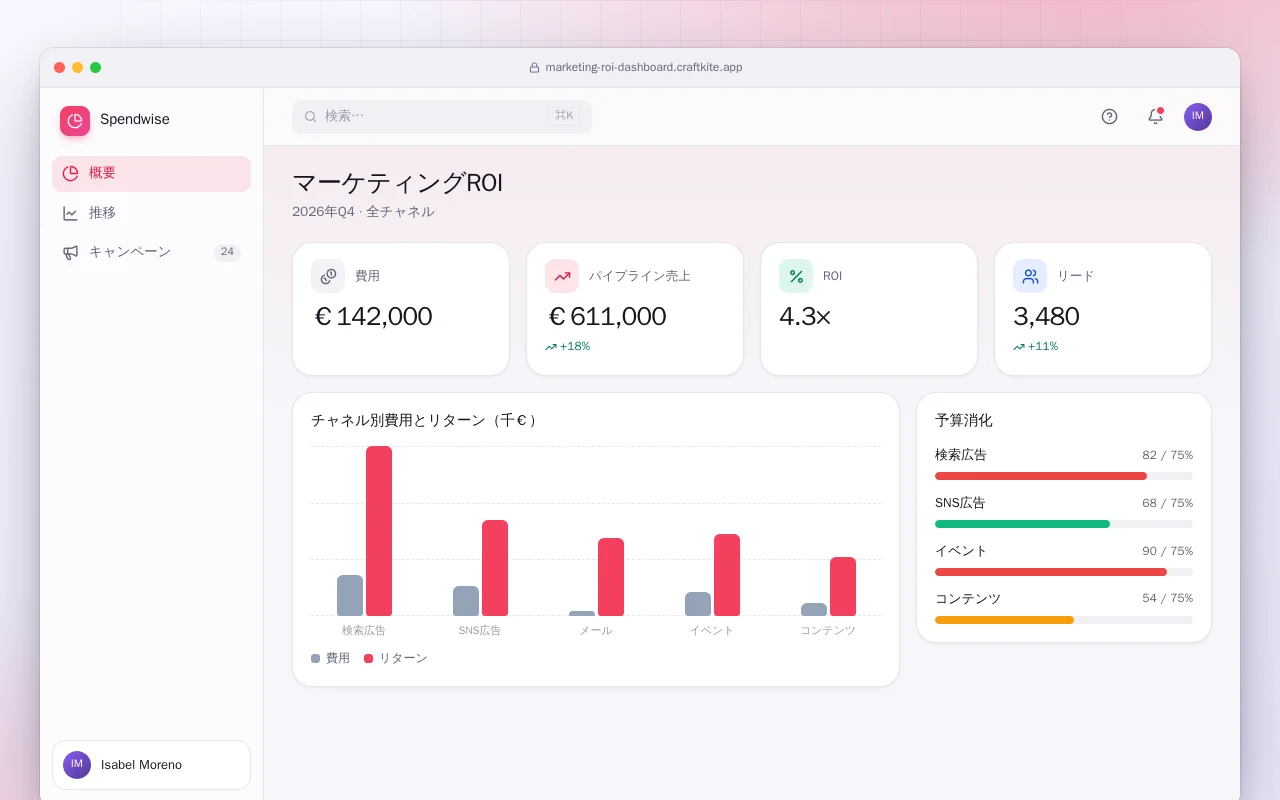Click the 概要 pie chart icon

(x=70, y=174)
